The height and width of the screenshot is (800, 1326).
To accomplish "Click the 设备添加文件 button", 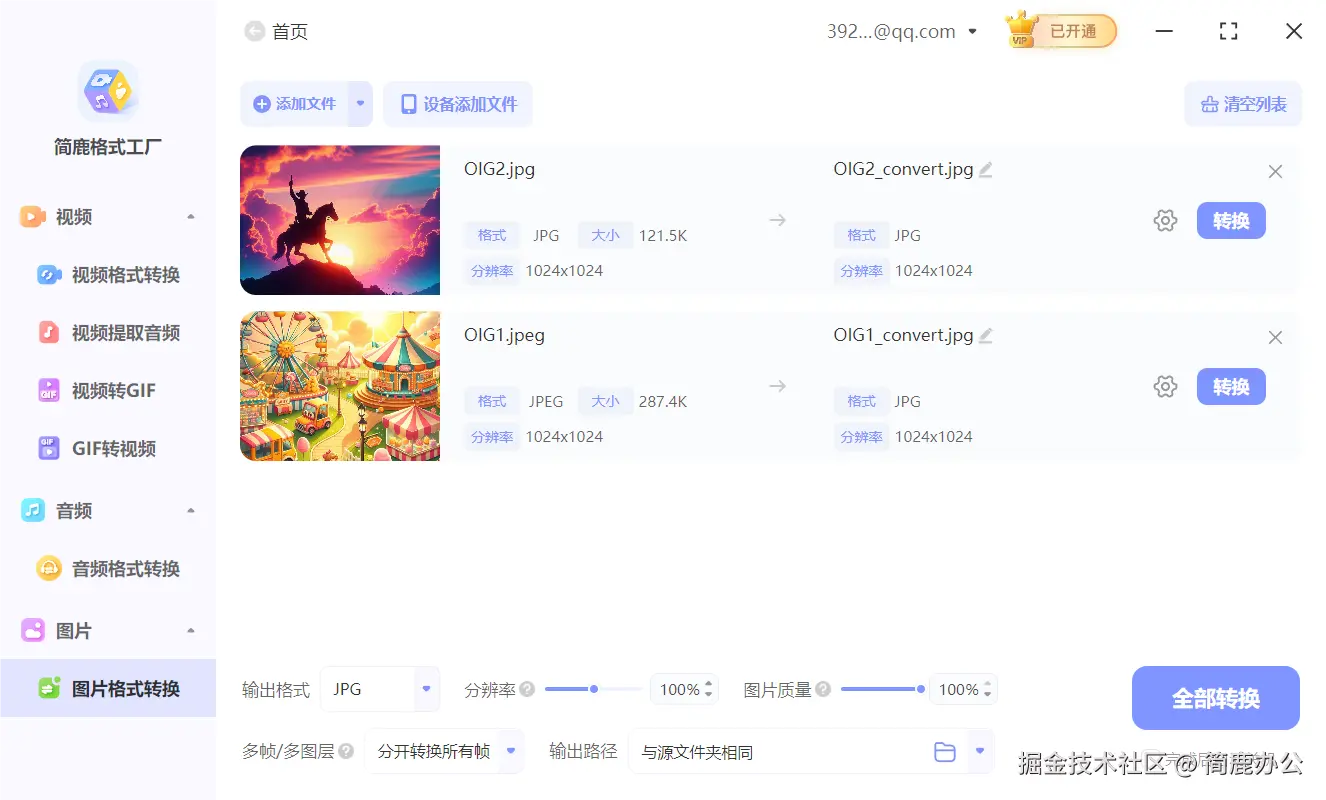I will point(458,104).
